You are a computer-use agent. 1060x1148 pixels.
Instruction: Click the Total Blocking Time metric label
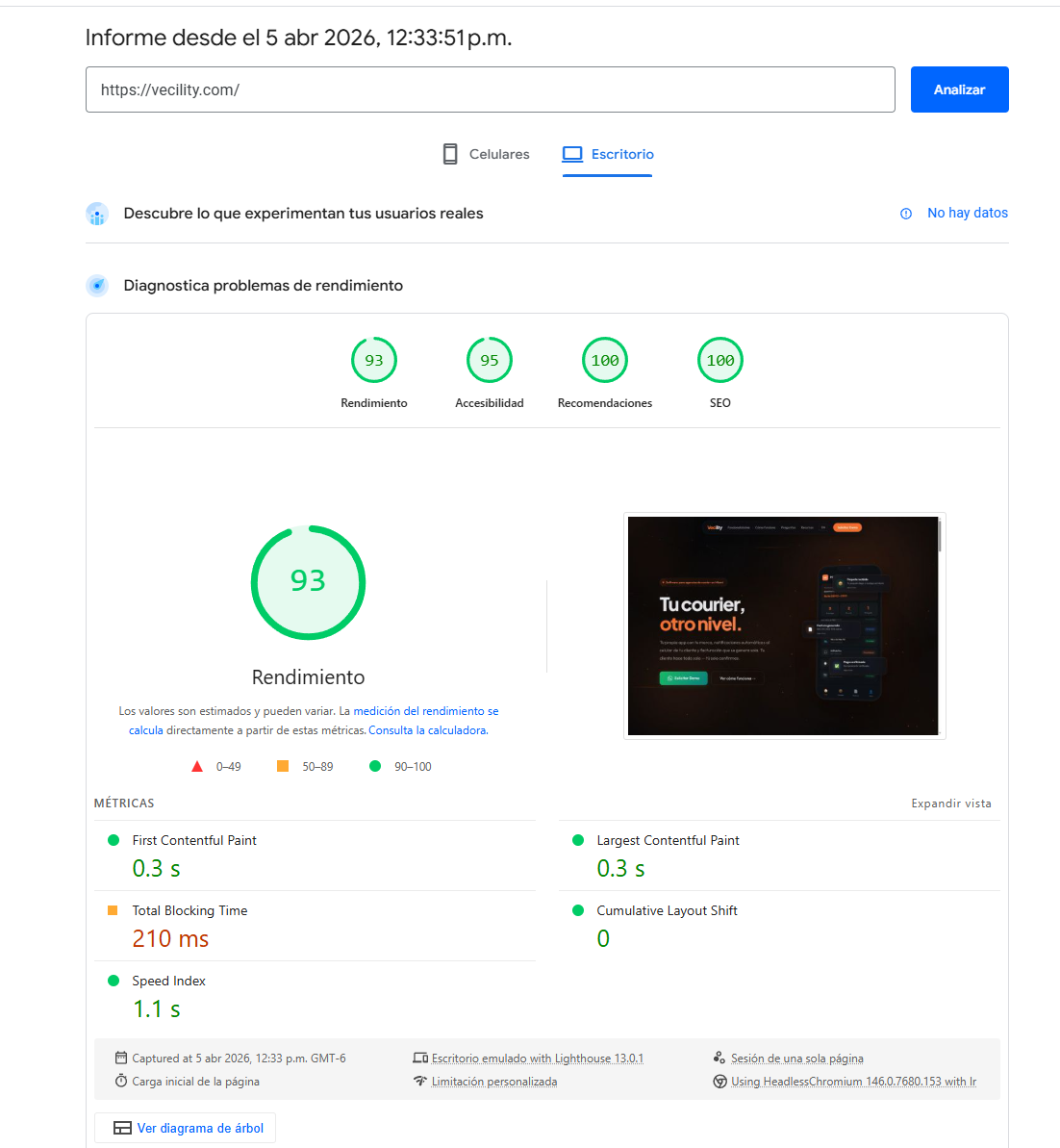189,910
